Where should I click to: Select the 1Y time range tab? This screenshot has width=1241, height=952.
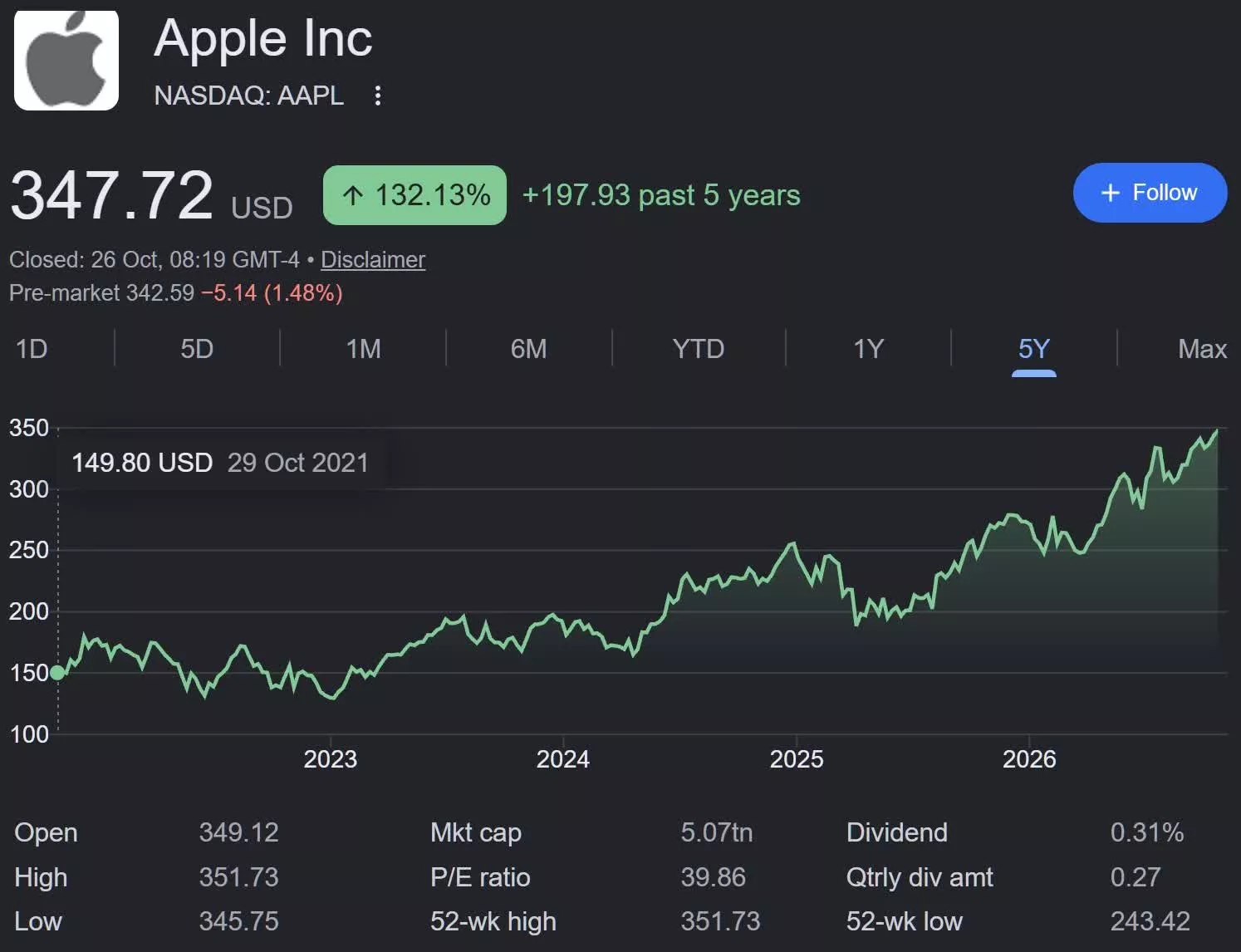pos(868,348)
